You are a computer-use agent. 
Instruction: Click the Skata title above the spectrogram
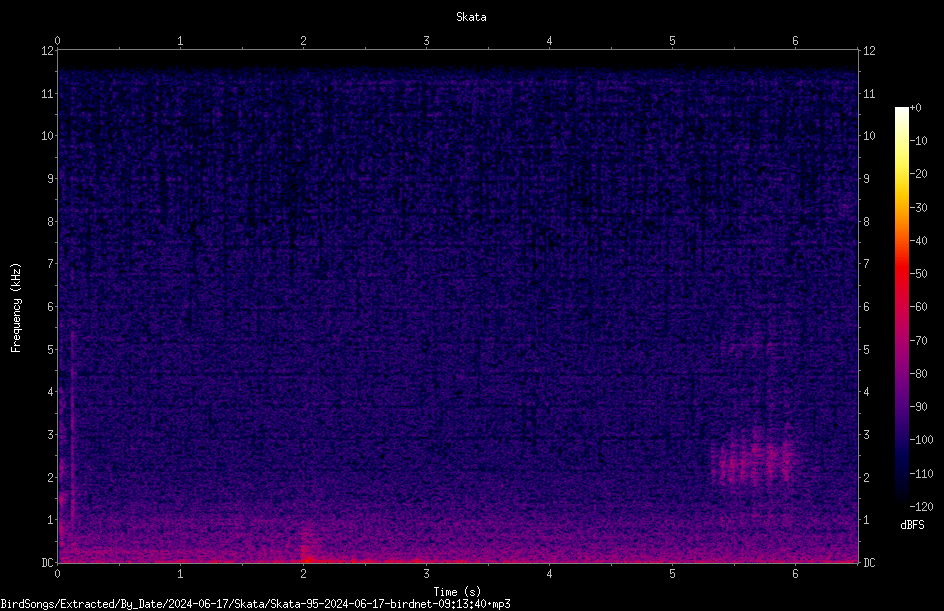(471, 17)
